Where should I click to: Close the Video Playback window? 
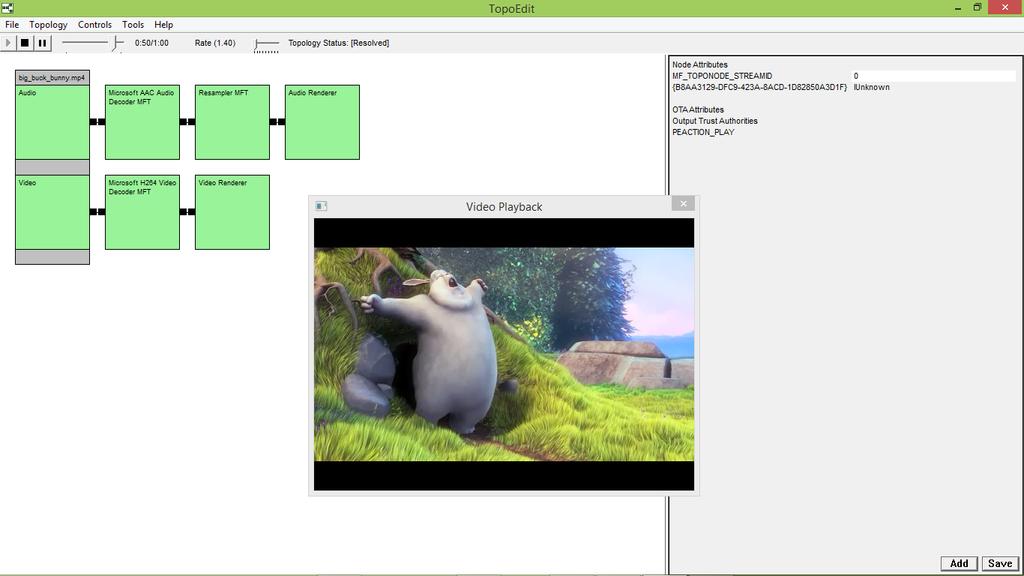pos(683,204)
